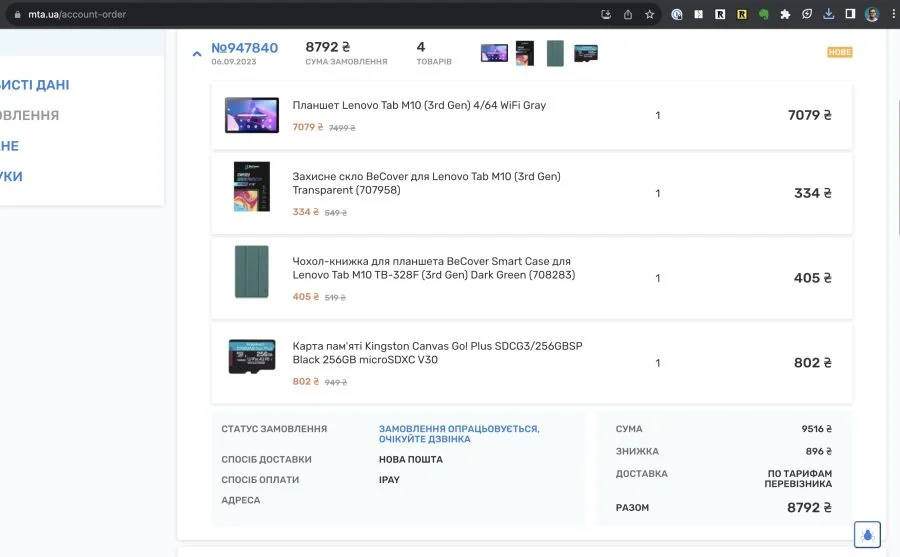Screen dimensions: 900x557
Task: Open order number №947840 link
Action: pos(245,48)
